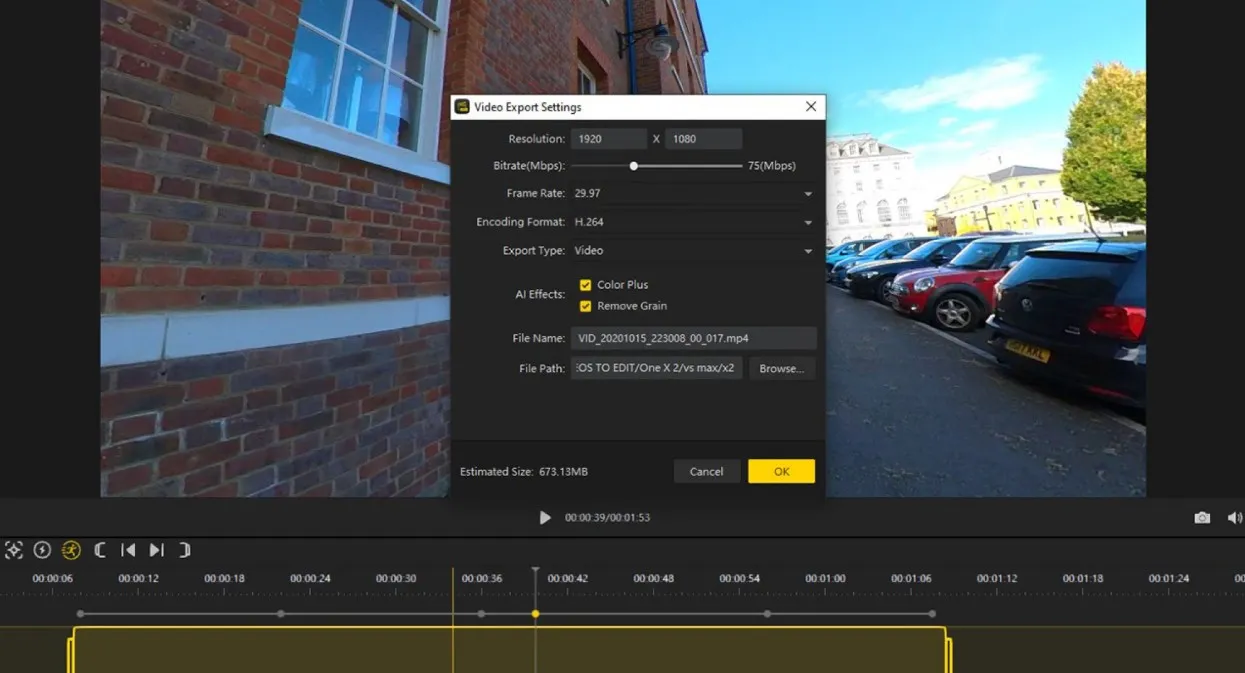The image size is (1245, 673).
Task: Disable the Remove Grain checkbox
Action: point(586,306)
